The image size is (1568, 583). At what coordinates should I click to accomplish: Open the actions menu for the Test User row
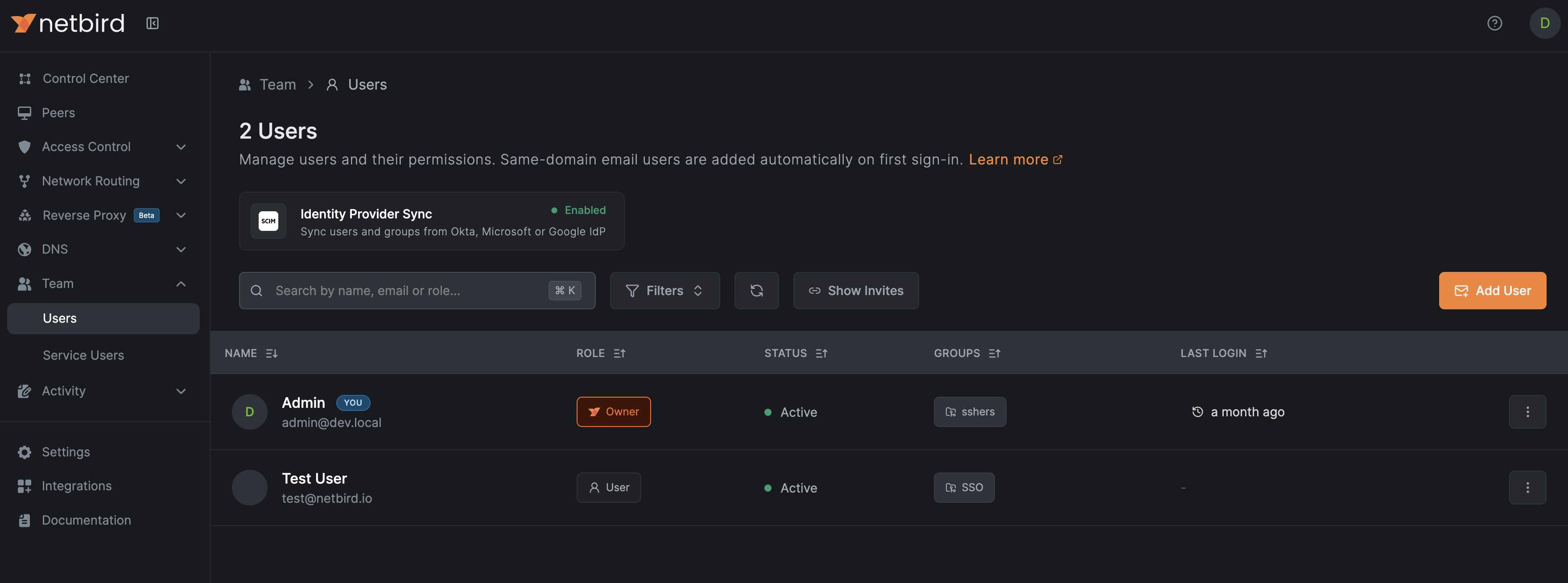1527,488
